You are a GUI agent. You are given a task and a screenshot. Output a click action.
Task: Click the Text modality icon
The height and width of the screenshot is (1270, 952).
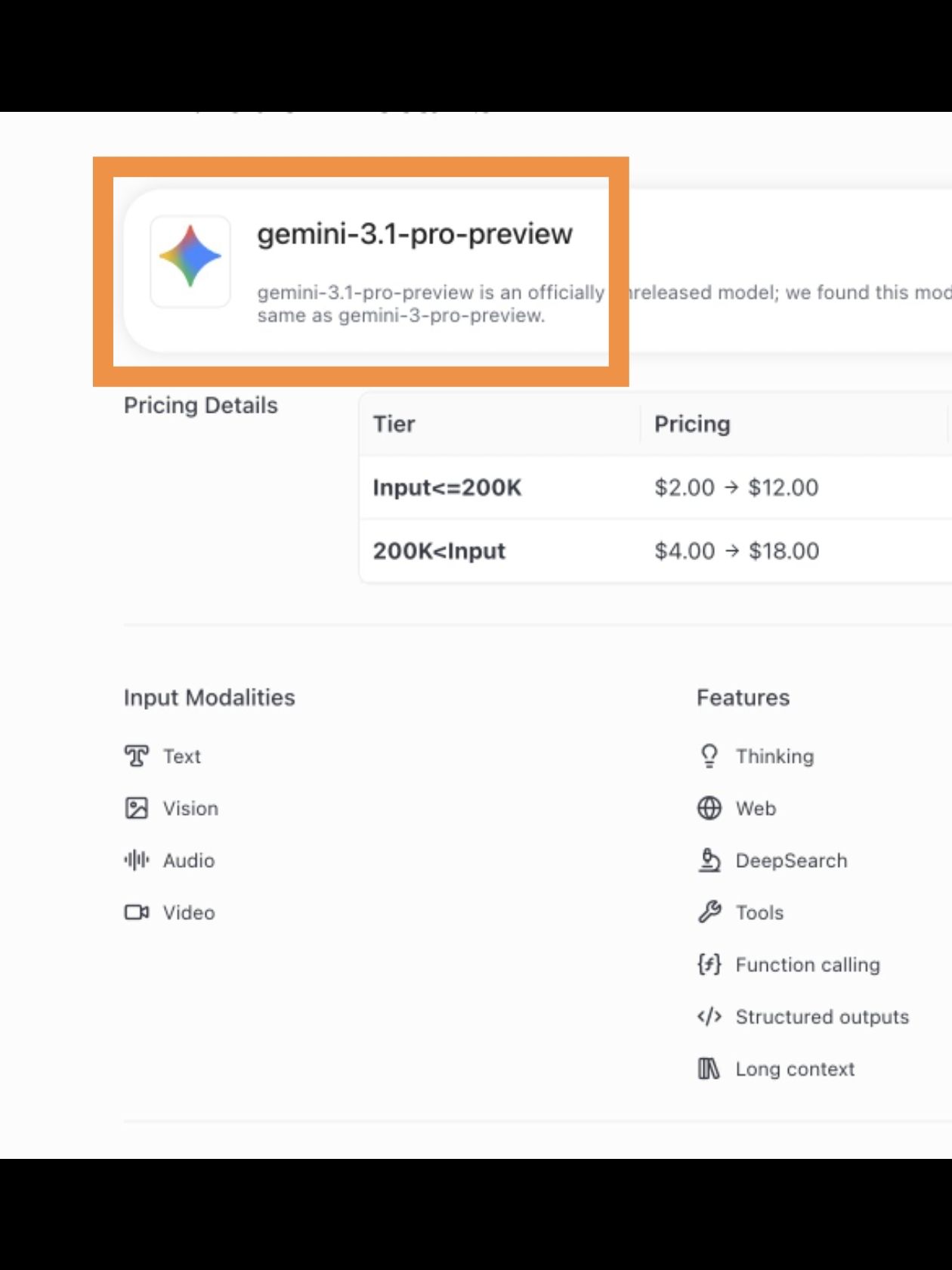[x=137, y=756]
